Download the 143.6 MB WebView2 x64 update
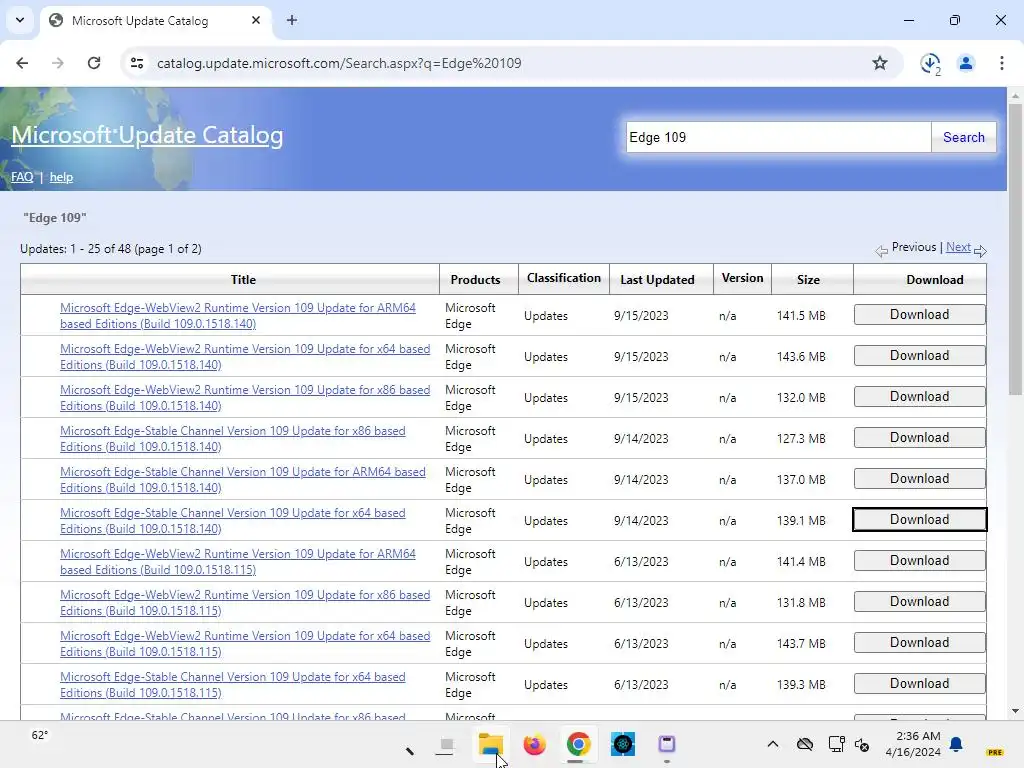This screenshot has height=768, width=1024. click(920, 356)
